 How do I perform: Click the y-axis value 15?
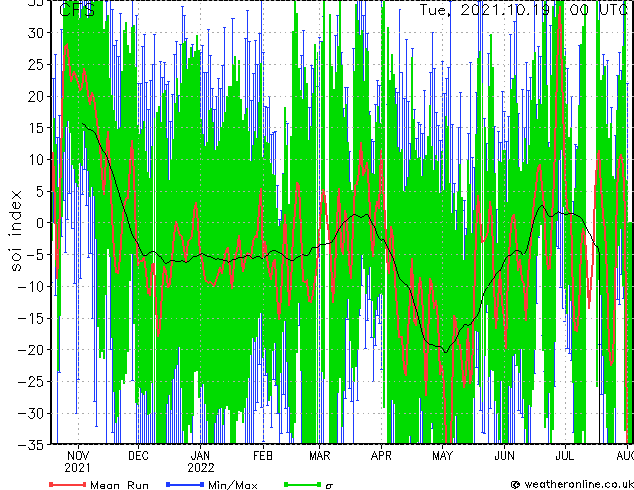click(36, 128)
